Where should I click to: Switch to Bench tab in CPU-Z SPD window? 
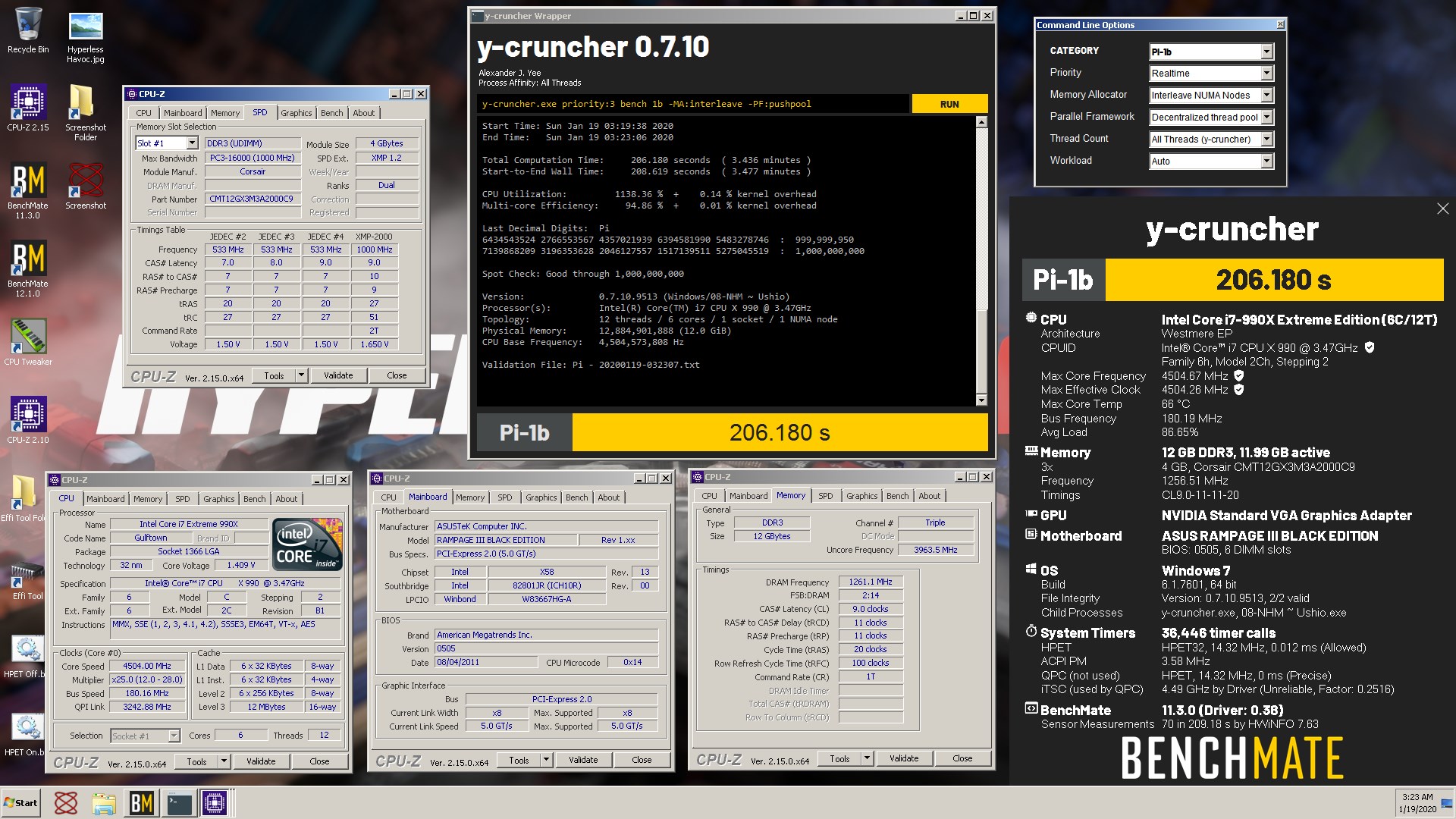point(331,113)
